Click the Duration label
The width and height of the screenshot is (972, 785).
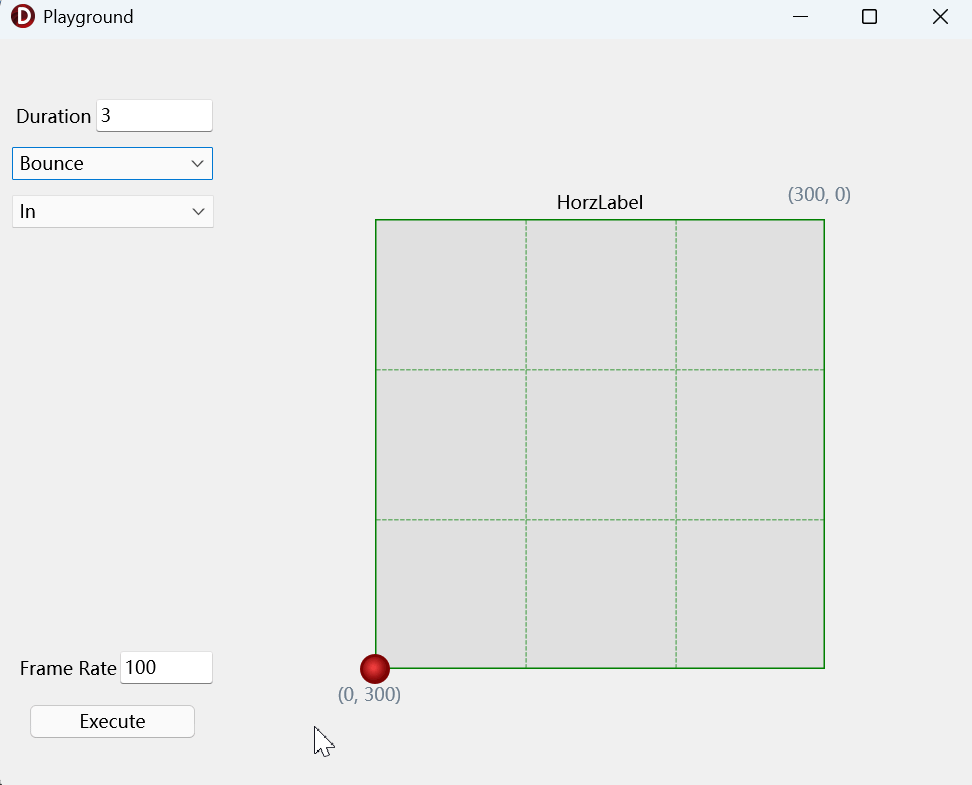tap(53, 117)
